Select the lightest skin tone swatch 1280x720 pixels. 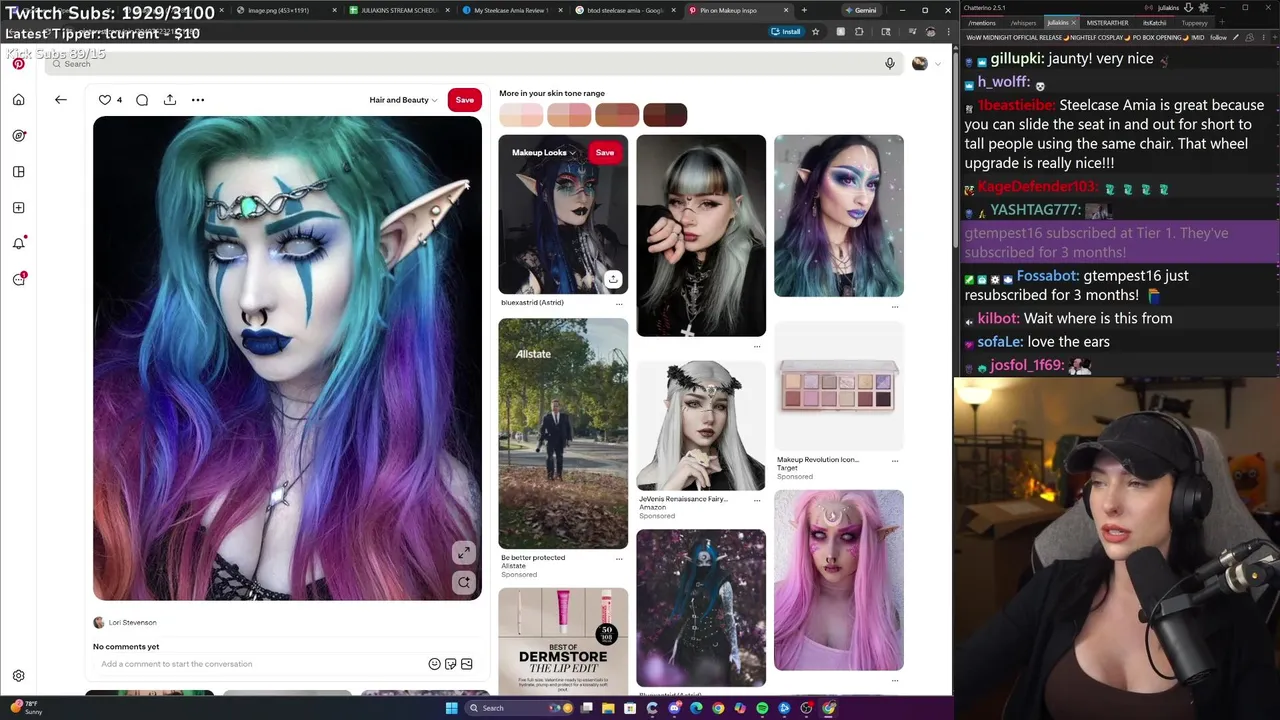click(x=521, y=115)
